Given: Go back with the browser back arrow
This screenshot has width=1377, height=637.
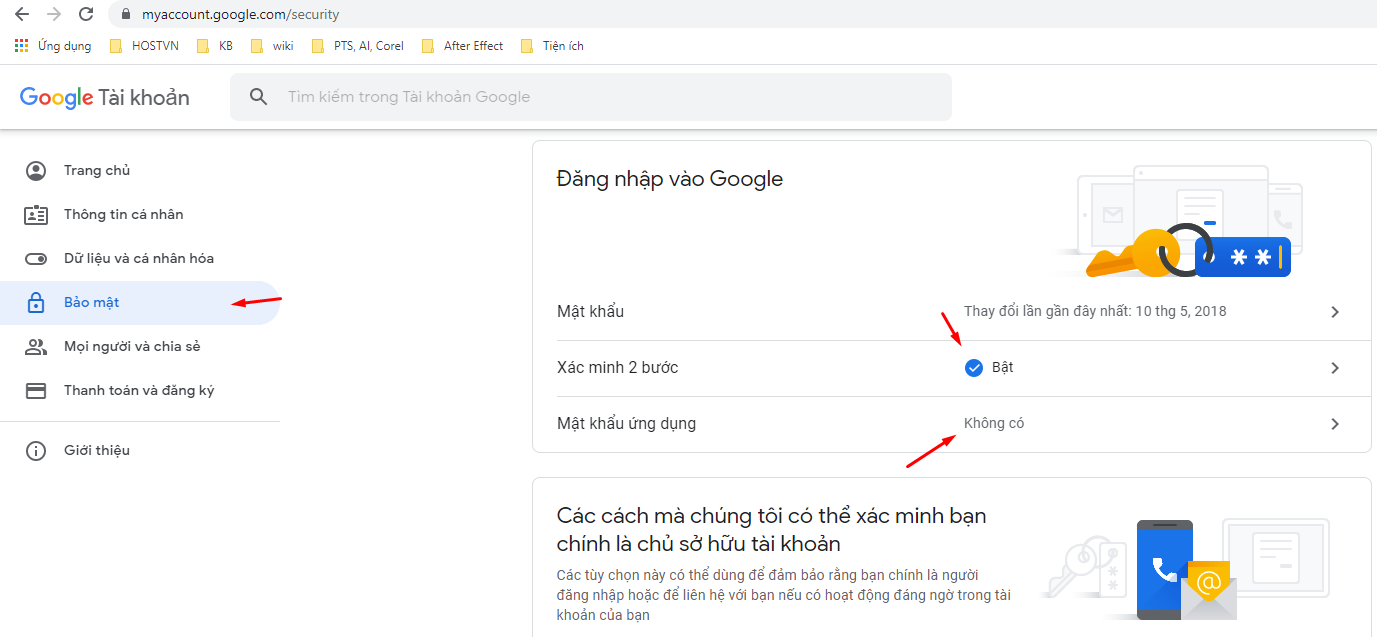Looking at the screenshot, I should (x=22, y=14).
